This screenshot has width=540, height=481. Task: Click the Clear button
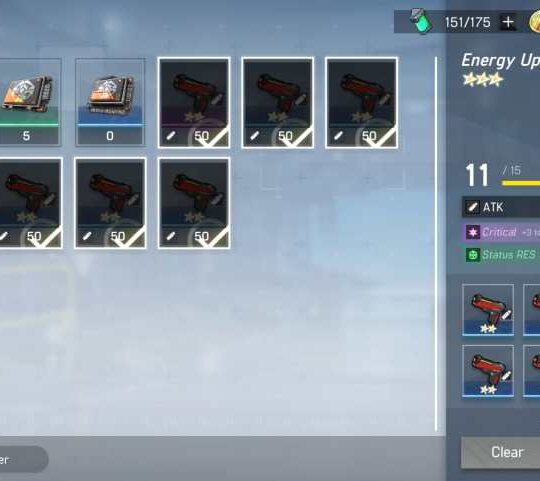507,452
